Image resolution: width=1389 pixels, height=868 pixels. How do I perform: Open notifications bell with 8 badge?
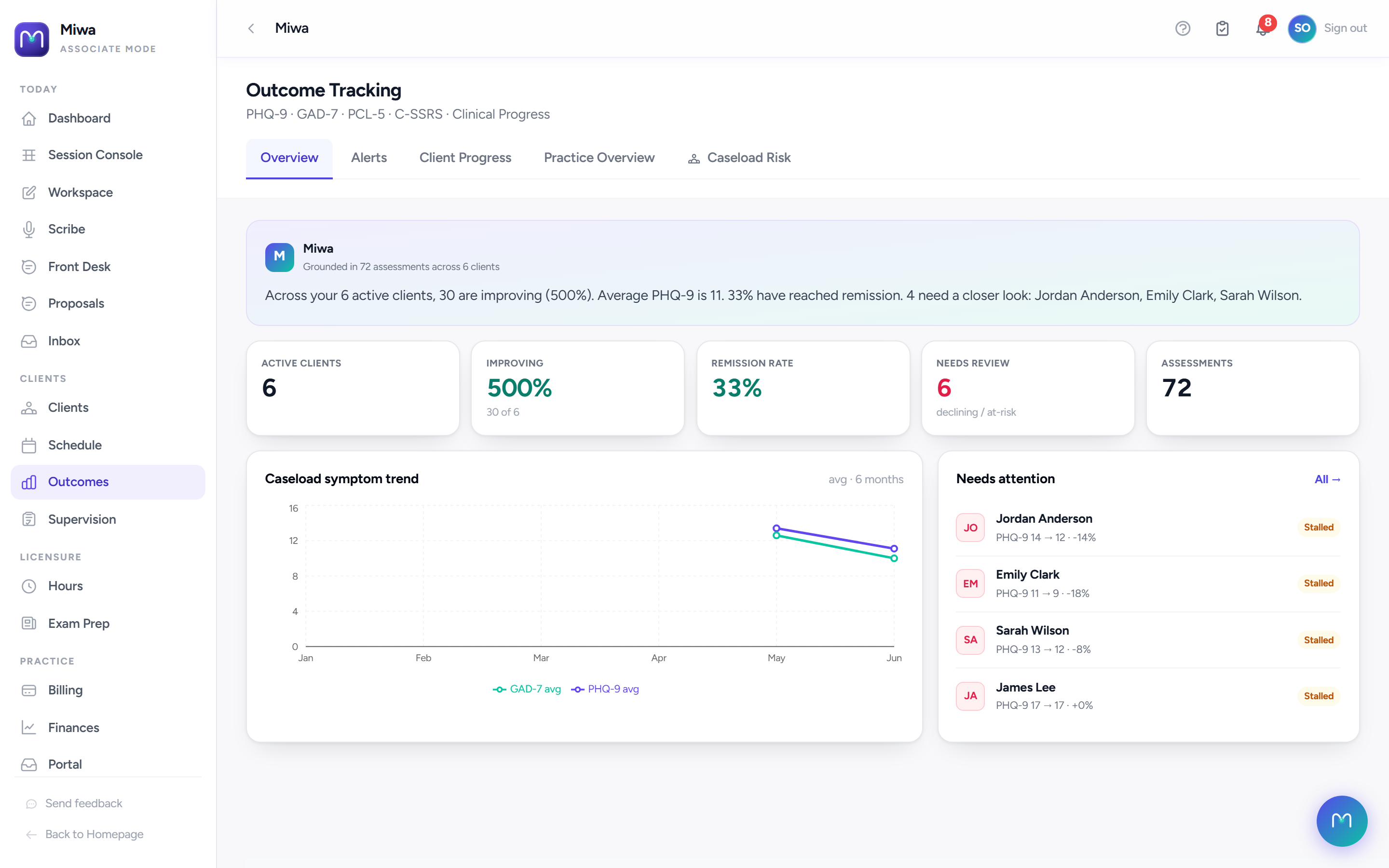pyautogui.click(x=1262, y=28)
